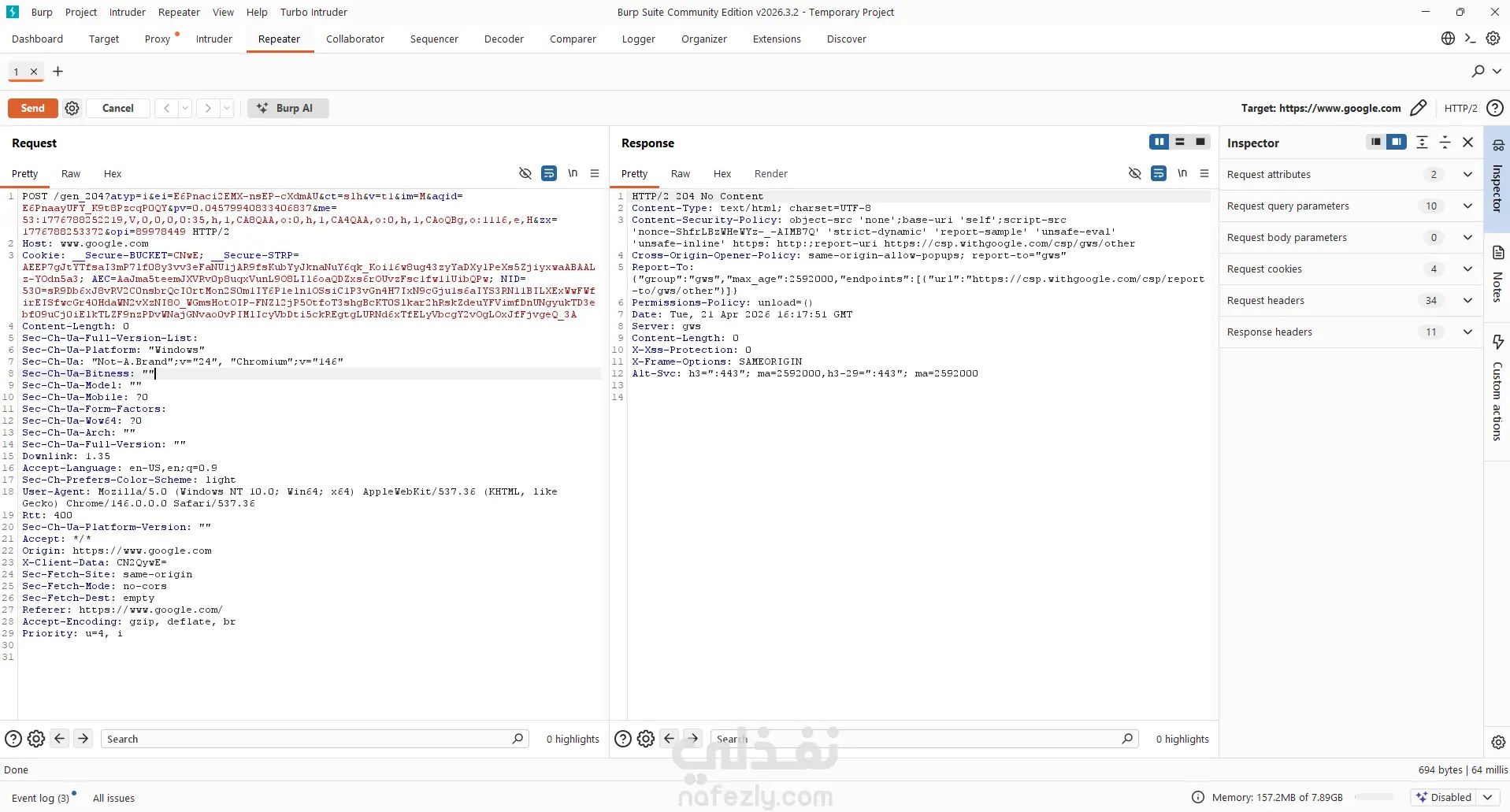The height and width of the screenshot is (812, 1510).
Task: Open the Burp AI button
Action: (288, 108)
